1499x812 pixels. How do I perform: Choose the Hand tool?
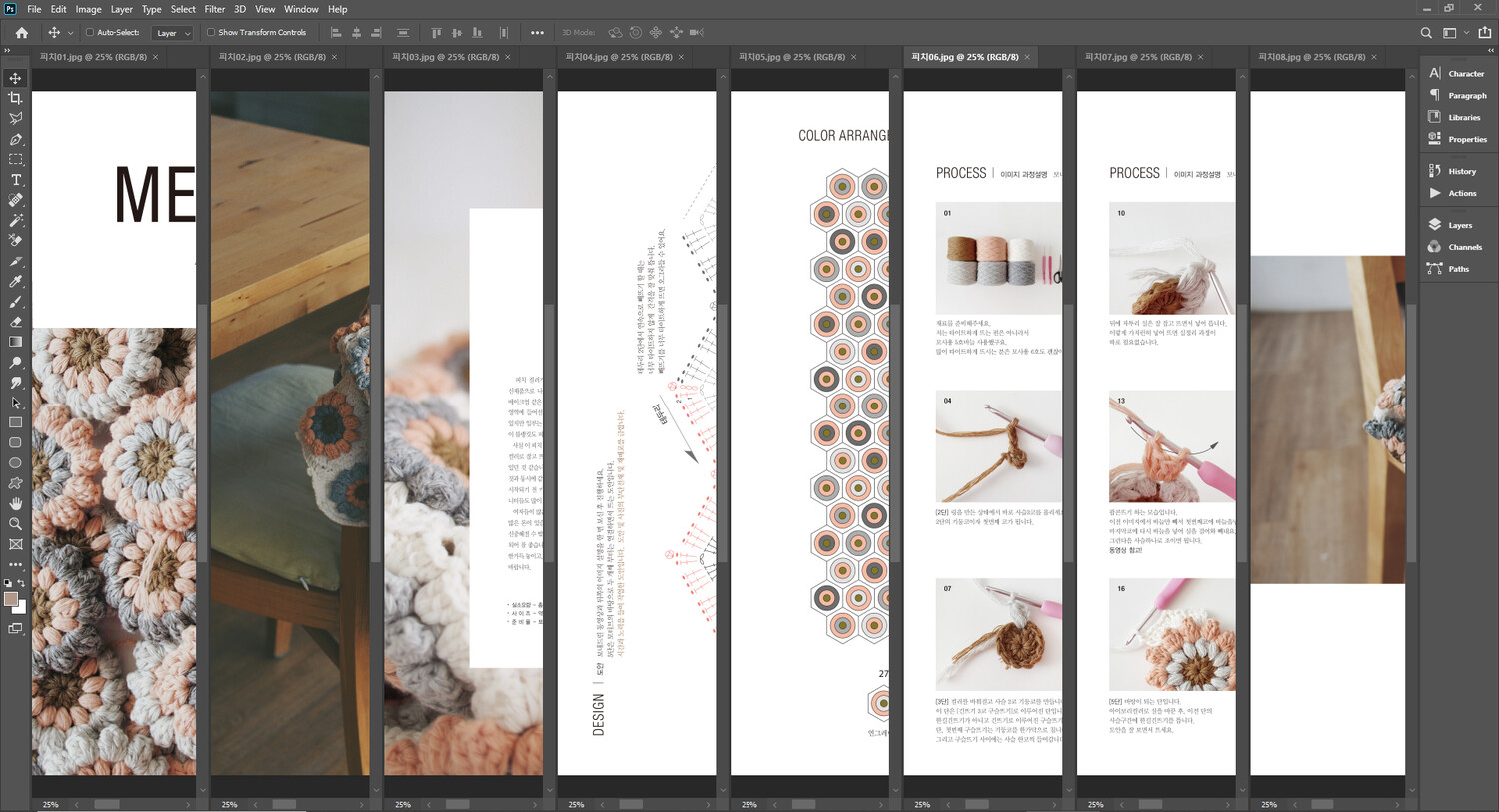pyautogui.click(x=15, y=503)
